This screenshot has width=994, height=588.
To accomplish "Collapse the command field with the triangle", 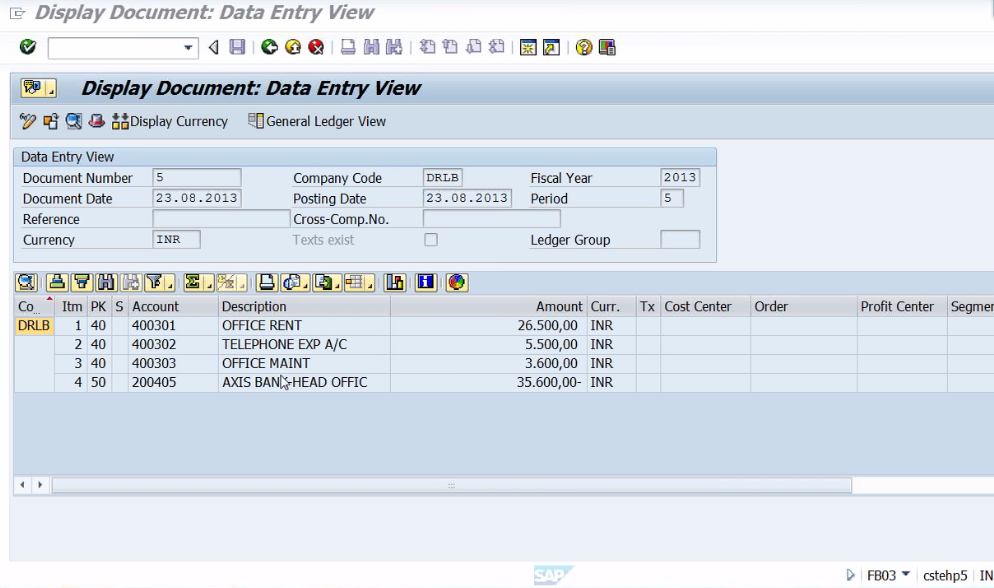I will (214, 48).
